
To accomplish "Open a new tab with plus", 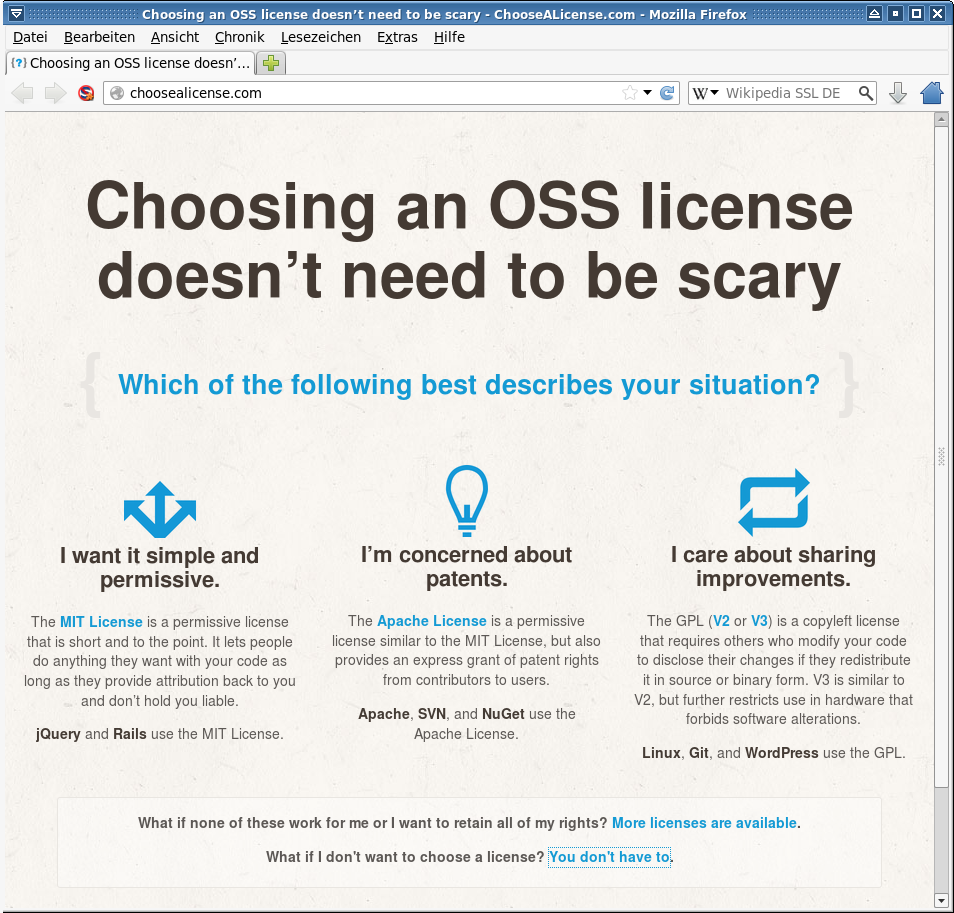I will click(271, 63).
